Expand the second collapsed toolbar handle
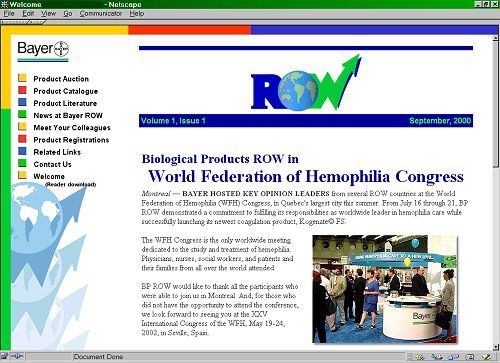The height and width of the screenshot is (363, 500). [x=37, y=22]
